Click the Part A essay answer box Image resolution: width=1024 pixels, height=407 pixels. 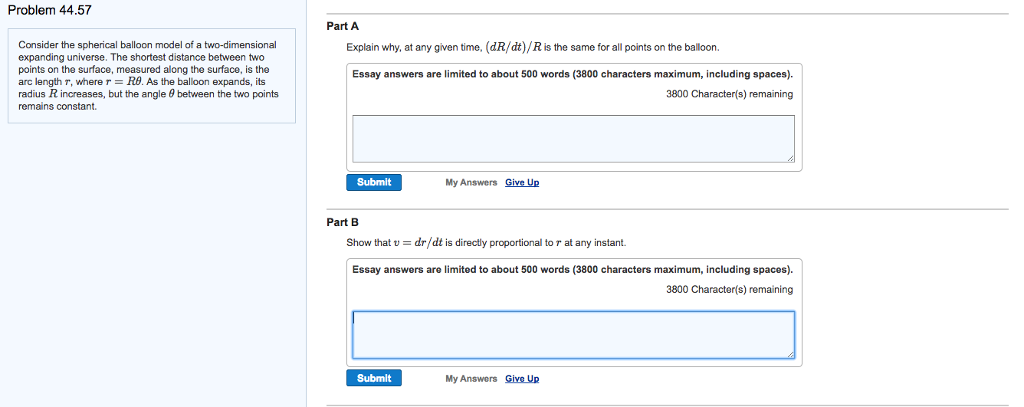[573, 138]
